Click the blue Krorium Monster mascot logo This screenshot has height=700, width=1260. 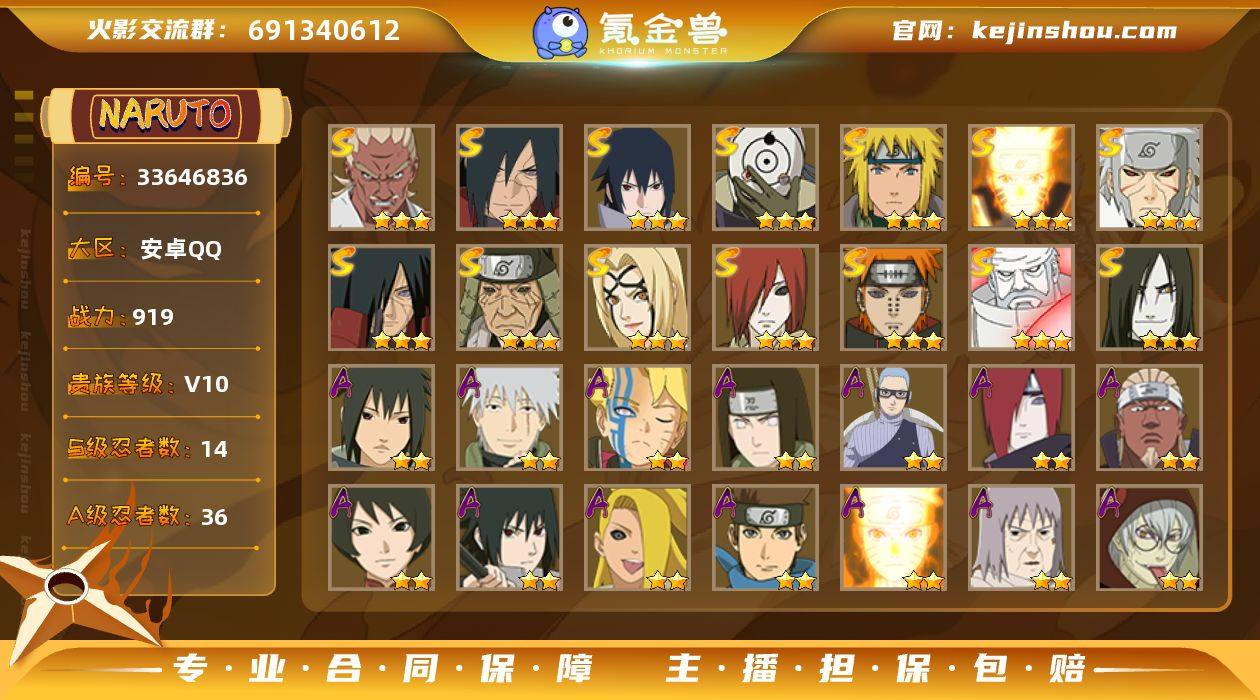(x=560, y=32)
